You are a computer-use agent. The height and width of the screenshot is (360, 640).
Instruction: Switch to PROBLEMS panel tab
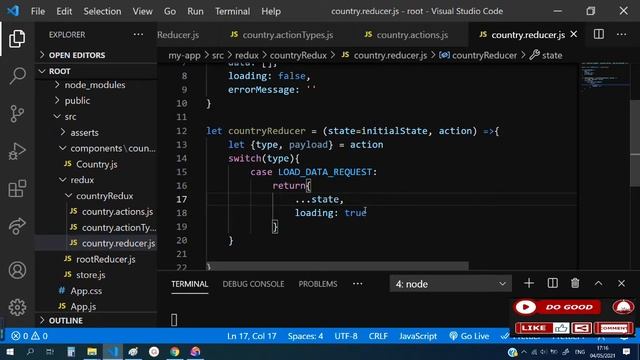point(318,284)
